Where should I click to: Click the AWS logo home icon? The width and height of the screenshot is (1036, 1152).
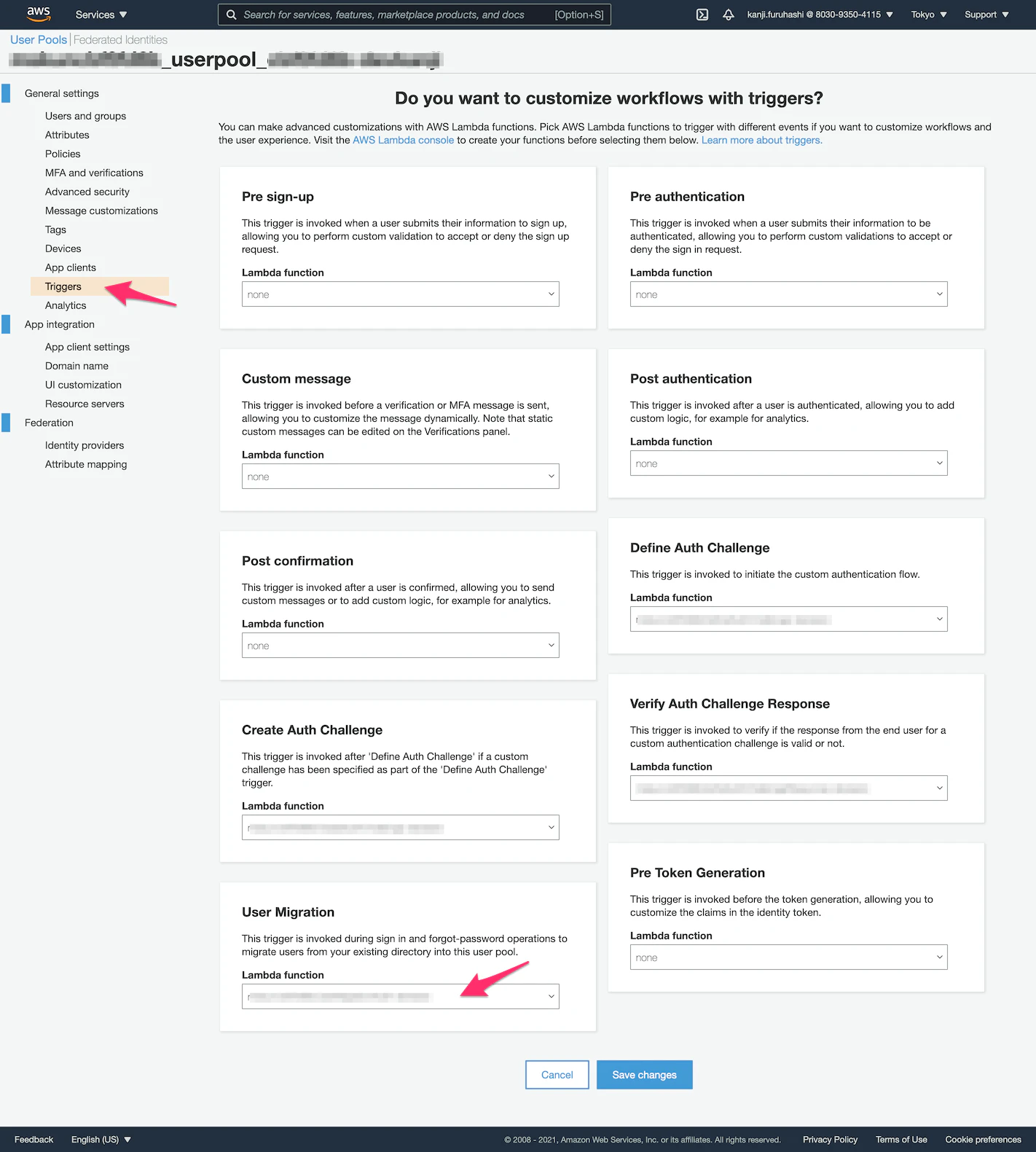tap(39, 14)
